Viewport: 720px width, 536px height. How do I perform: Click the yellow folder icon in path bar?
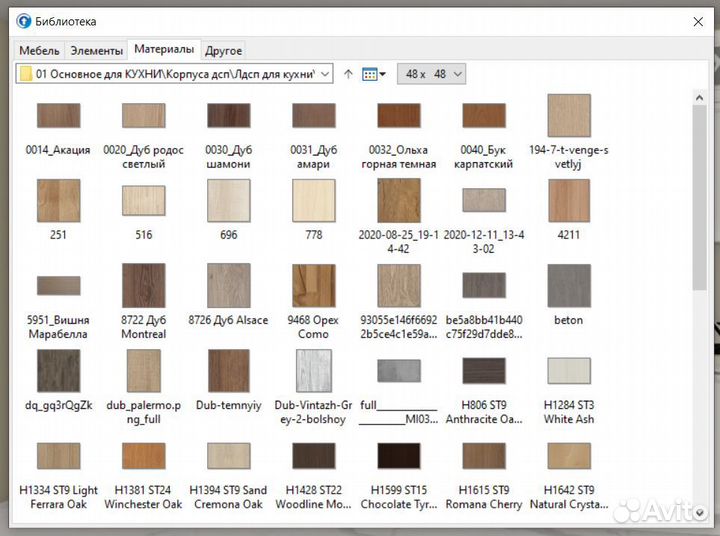click(26, 74)
